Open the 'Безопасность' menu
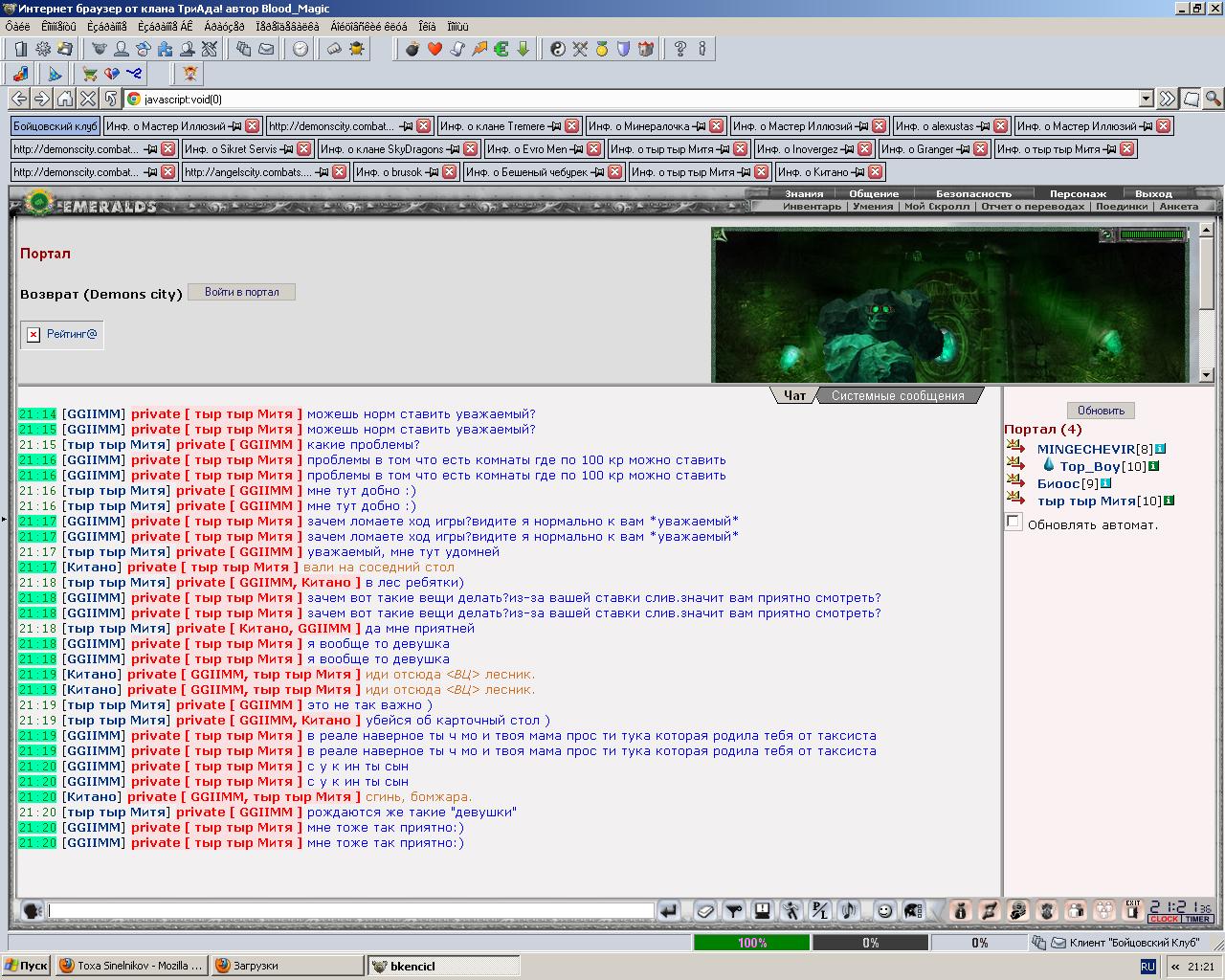This screenshot has height=980, width=1225. 973,193
